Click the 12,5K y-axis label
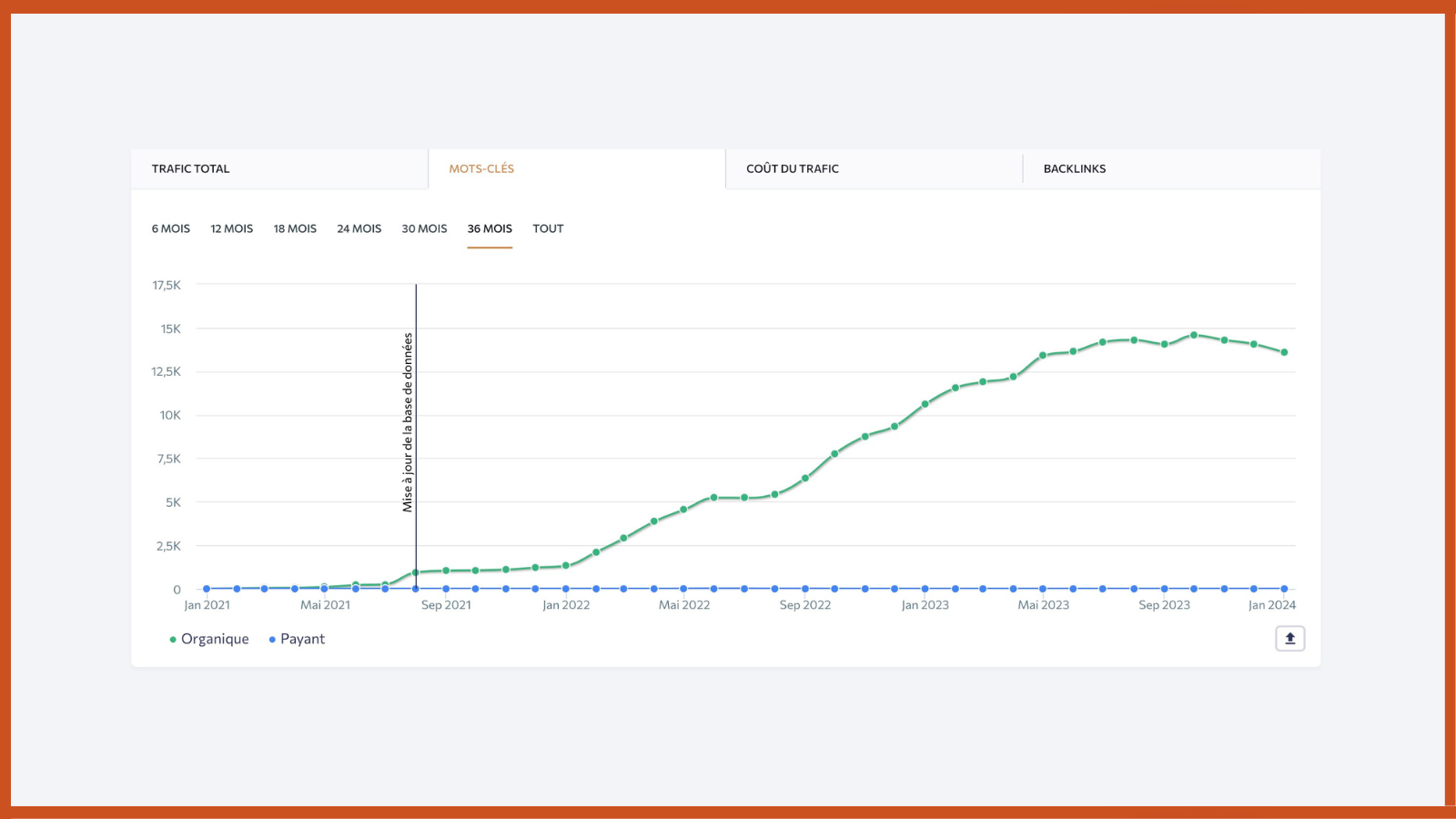 coord(167,371)
